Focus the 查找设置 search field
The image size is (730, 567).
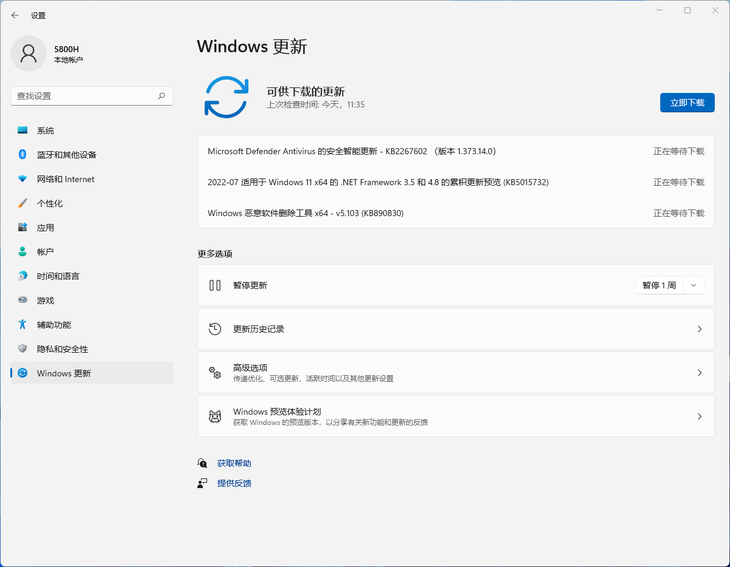(91, 96)
